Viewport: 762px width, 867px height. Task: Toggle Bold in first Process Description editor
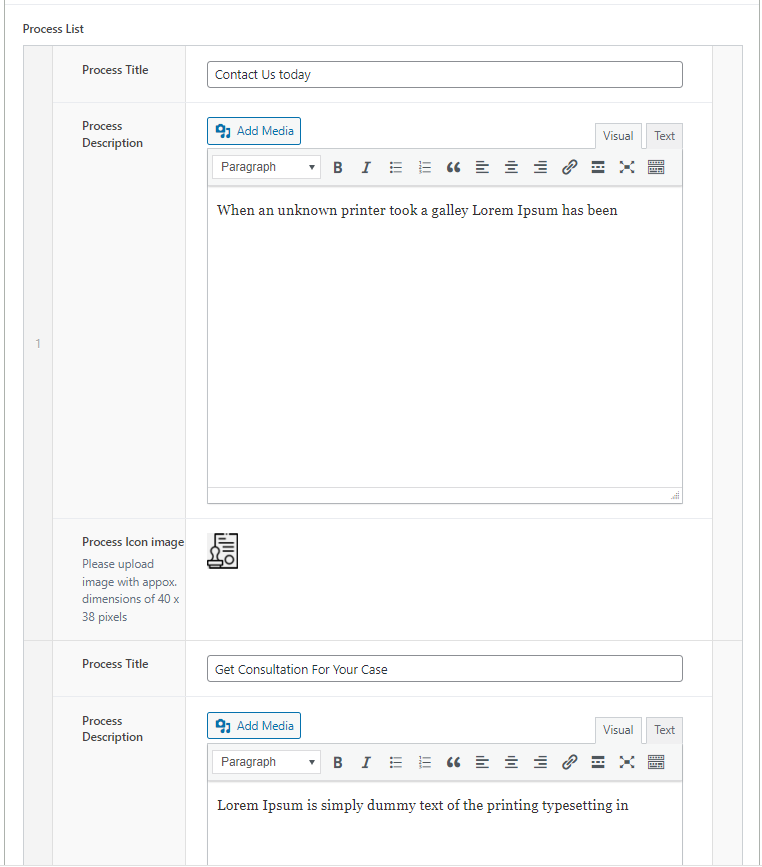pos(337,167)
